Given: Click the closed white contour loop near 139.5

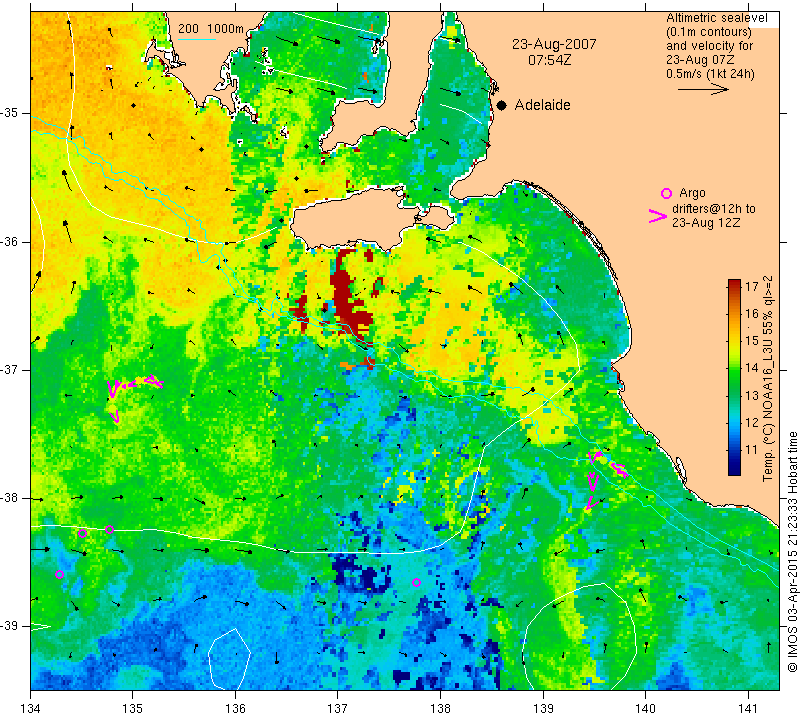Looking at the screenshot, I should coord(580,635).
